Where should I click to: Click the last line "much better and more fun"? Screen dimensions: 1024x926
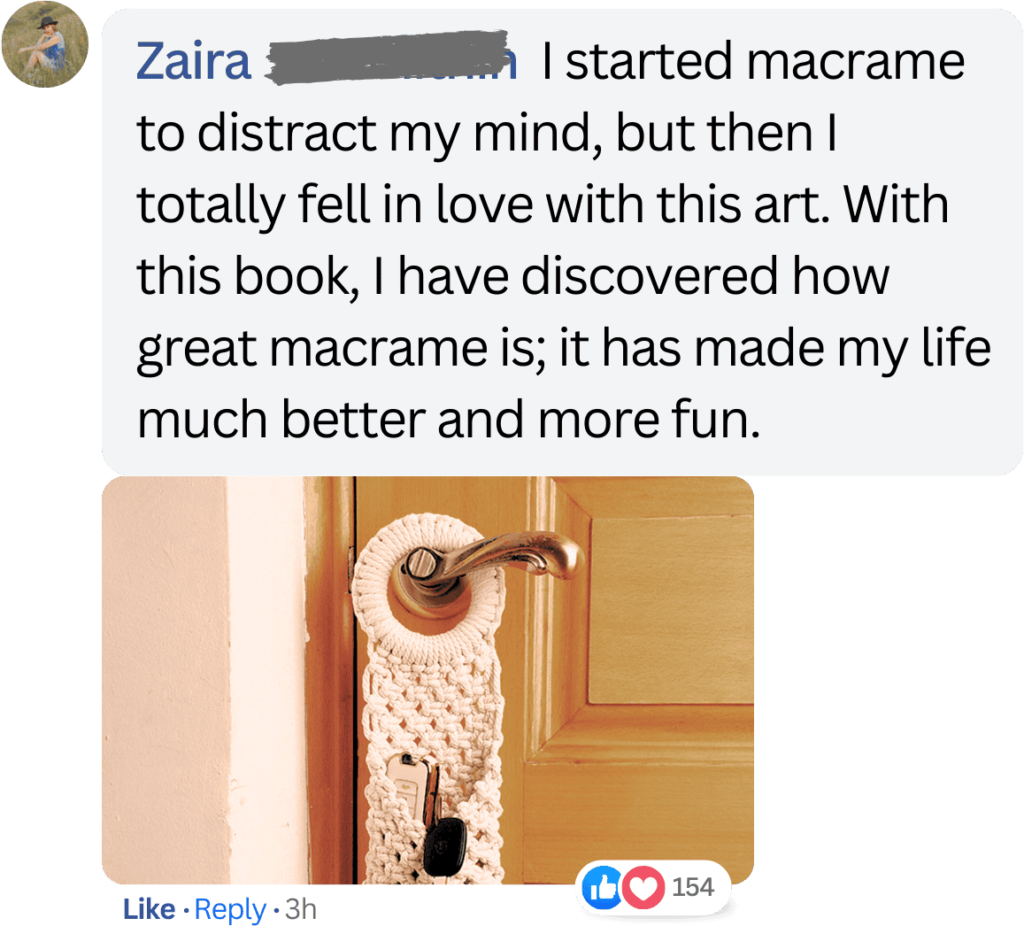[449, 419]
